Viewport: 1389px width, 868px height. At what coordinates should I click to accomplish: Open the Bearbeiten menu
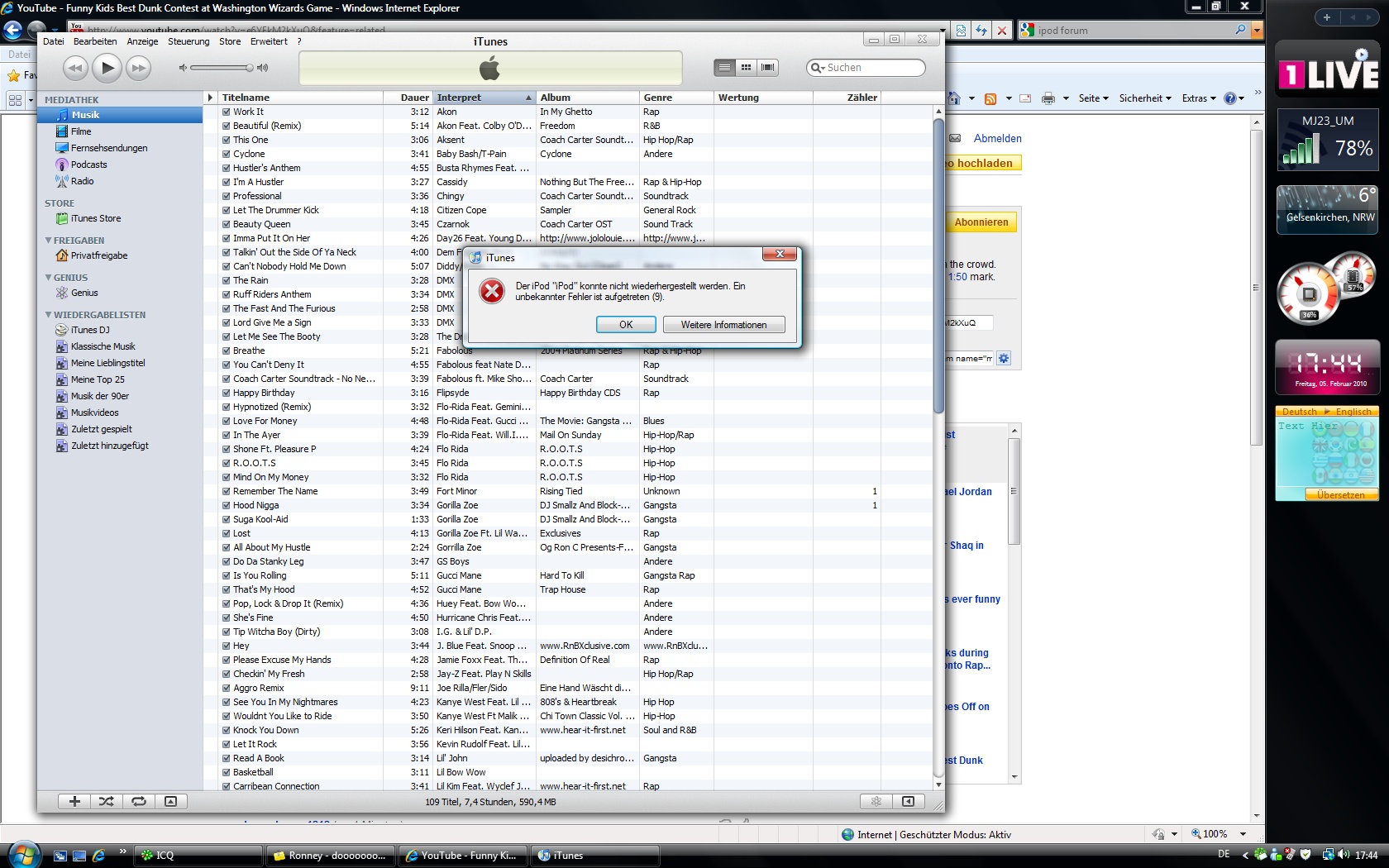coord(95,41)
